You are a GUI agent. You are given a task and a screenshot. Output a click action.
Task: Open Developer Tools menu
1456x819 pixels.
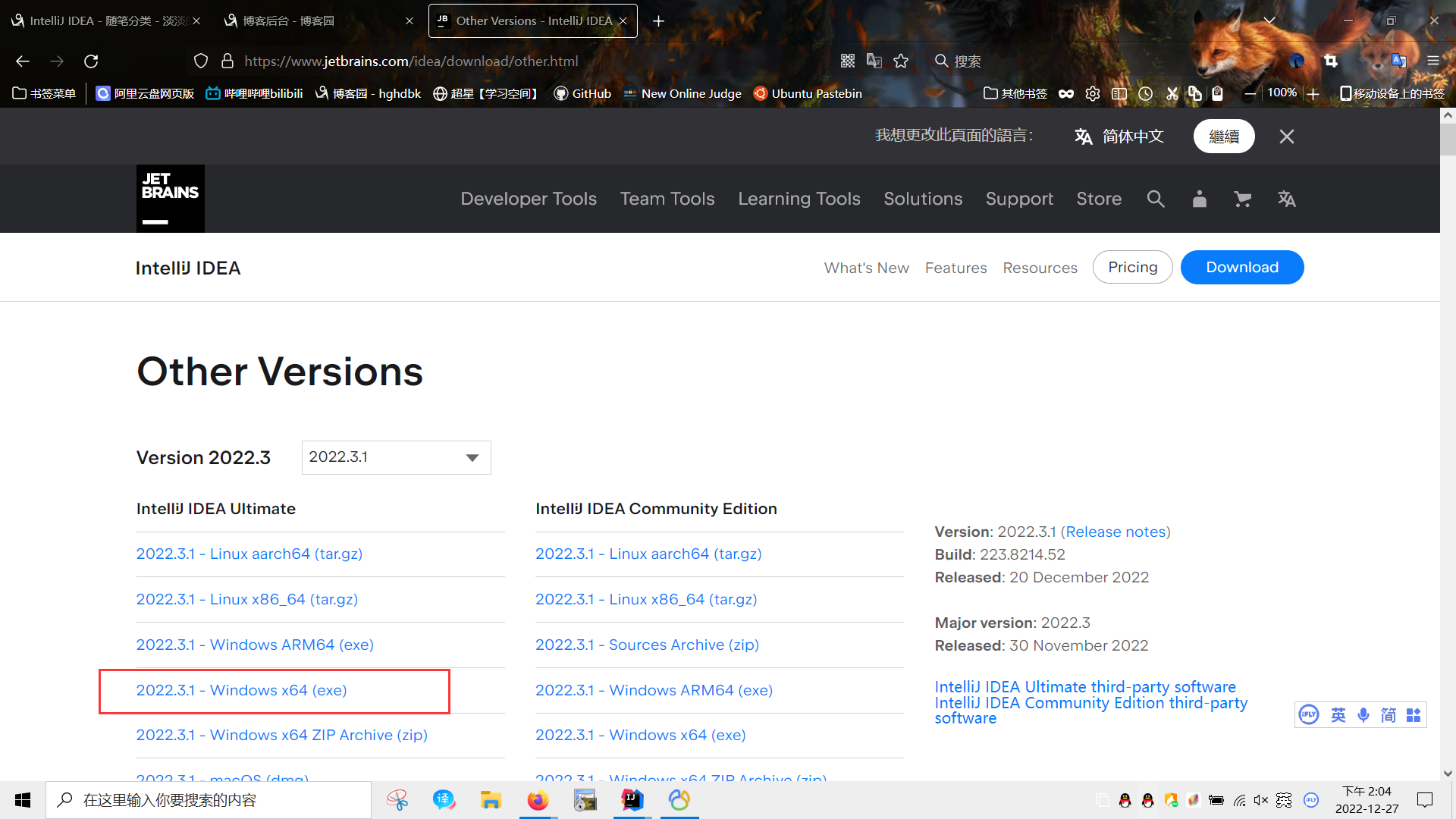pos(529,199)
